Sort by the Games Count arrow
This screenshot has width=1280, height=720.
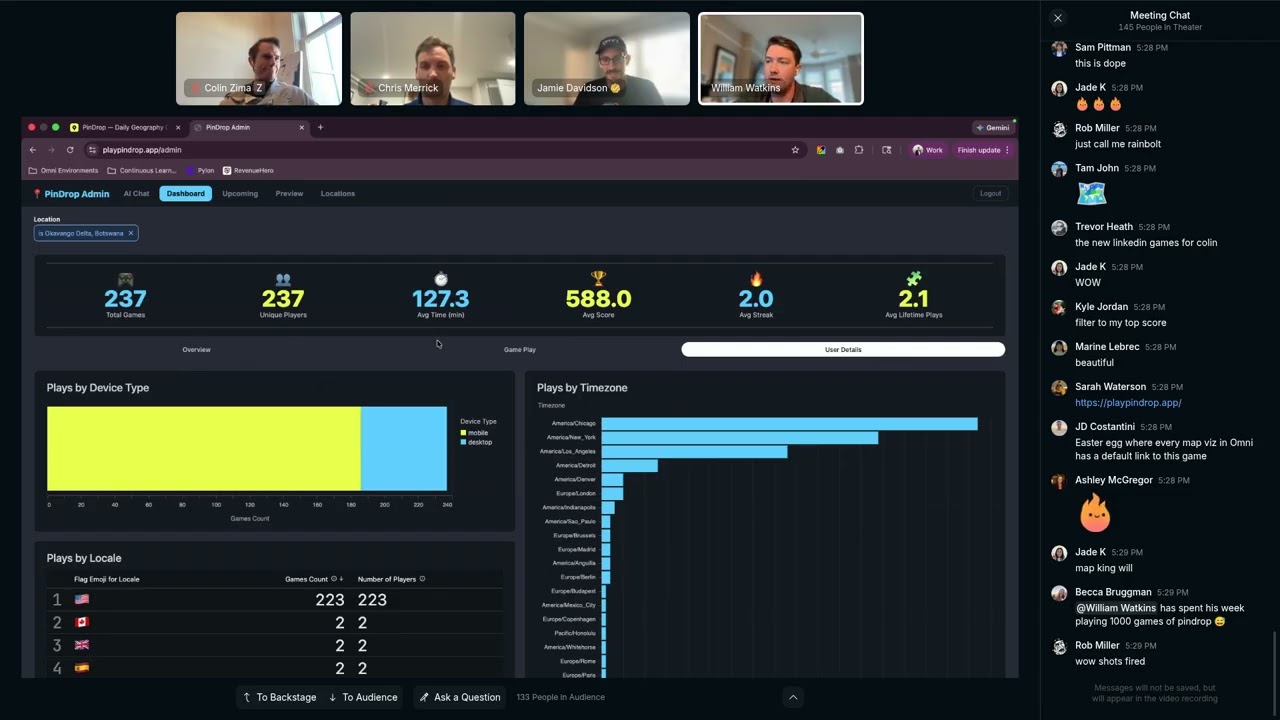point(342,579)
